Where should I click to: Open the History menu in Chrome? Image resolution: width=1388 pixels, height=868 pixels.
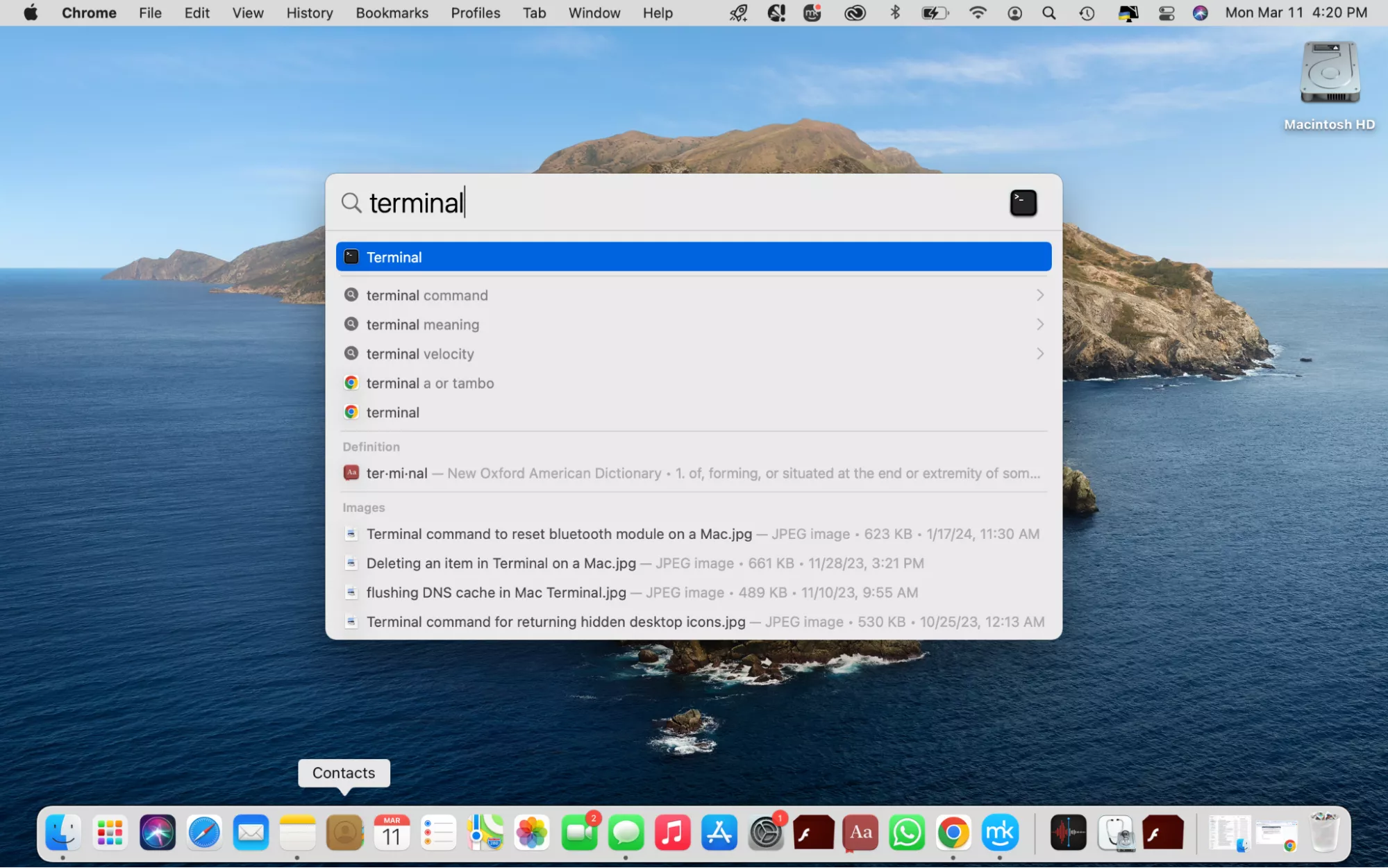tap(309, 12)
